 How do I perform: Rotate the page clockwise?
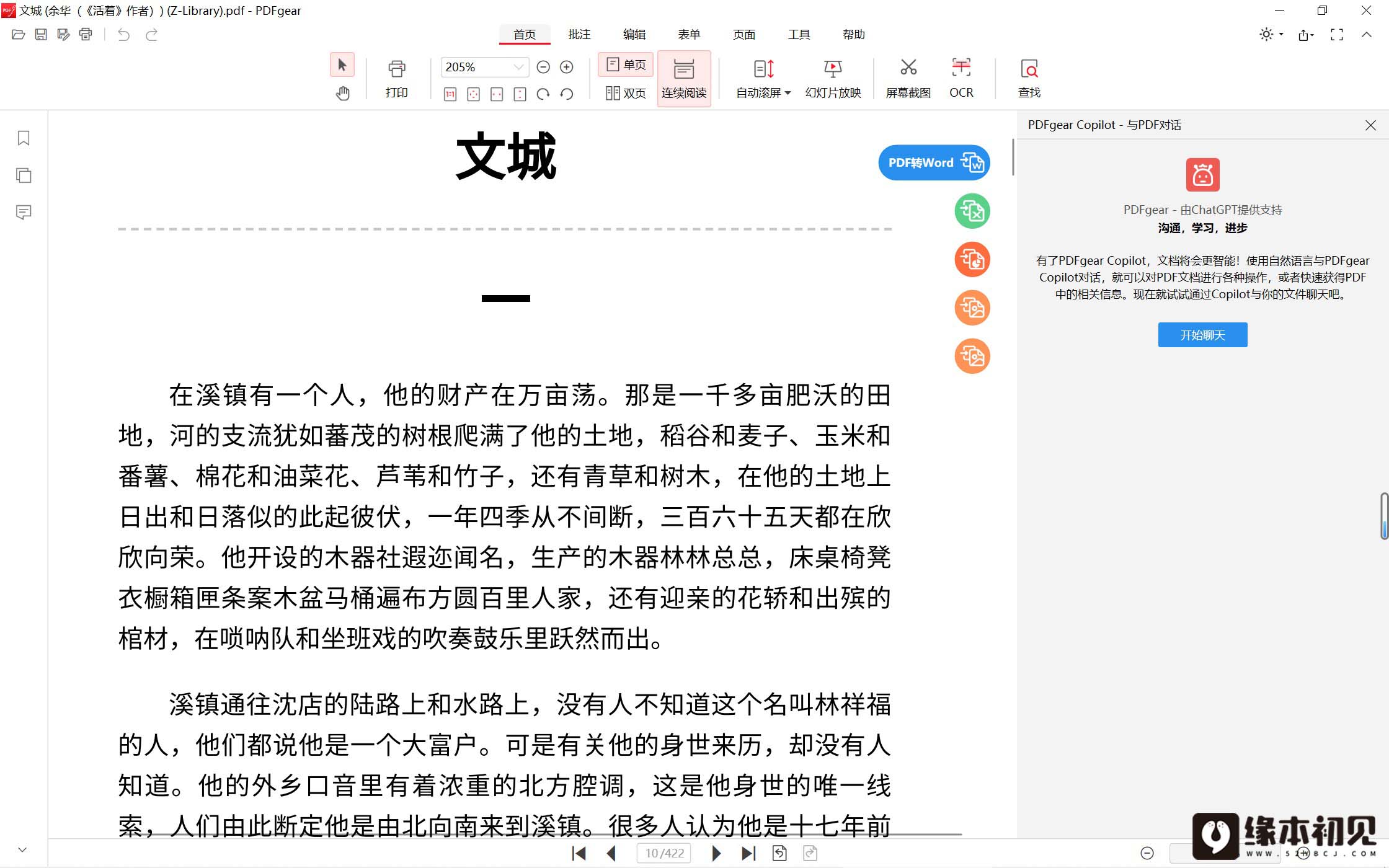(x=543, y=94)
